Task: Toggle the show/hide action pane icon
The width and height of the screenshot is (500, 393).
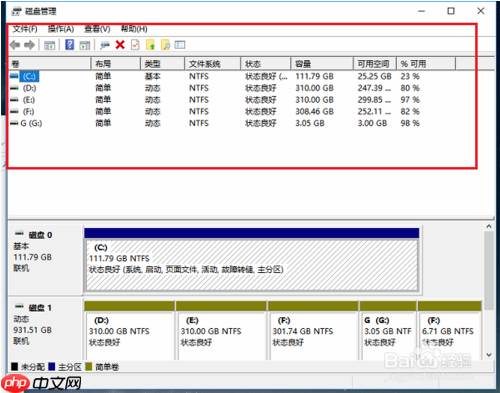Action: click(85, 45)
